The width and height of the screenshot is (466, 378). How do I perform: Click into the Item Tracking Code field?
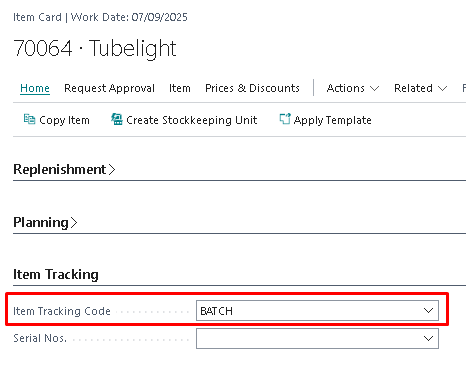pyautogui.click(x=317, y=311)
